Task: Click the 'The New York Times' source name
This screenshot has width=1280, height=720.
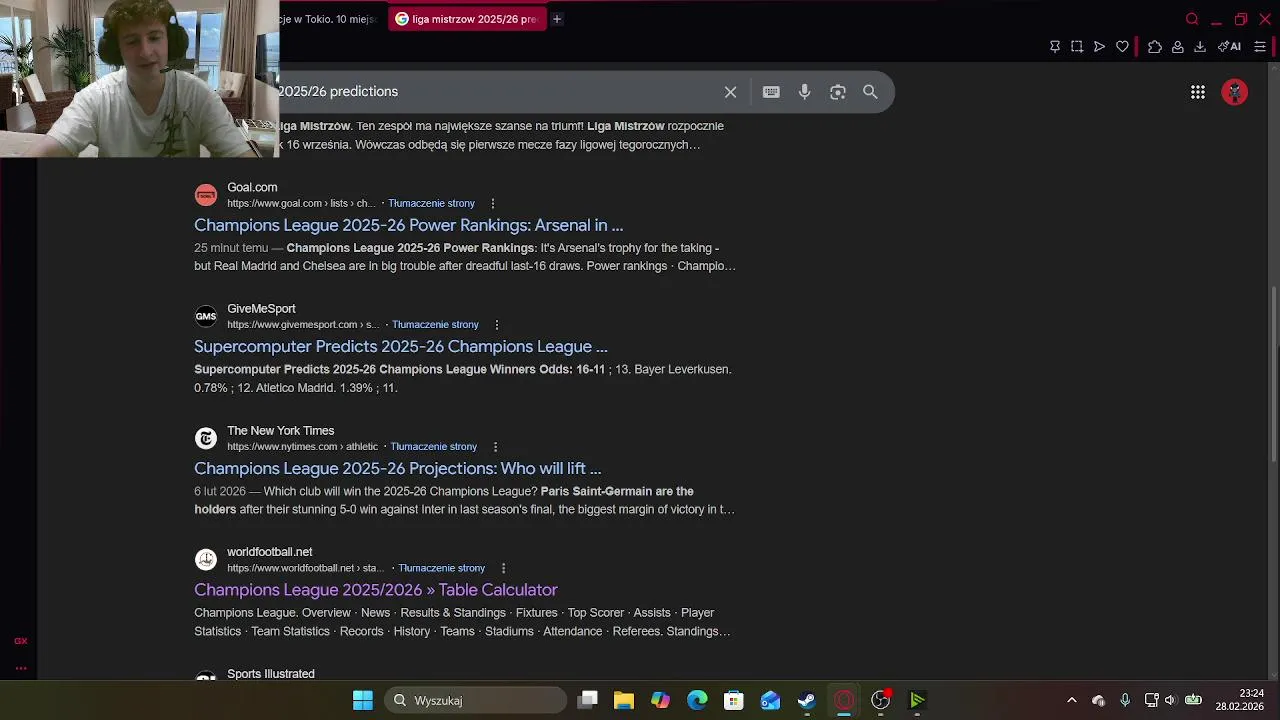Action: pos(280,431)
